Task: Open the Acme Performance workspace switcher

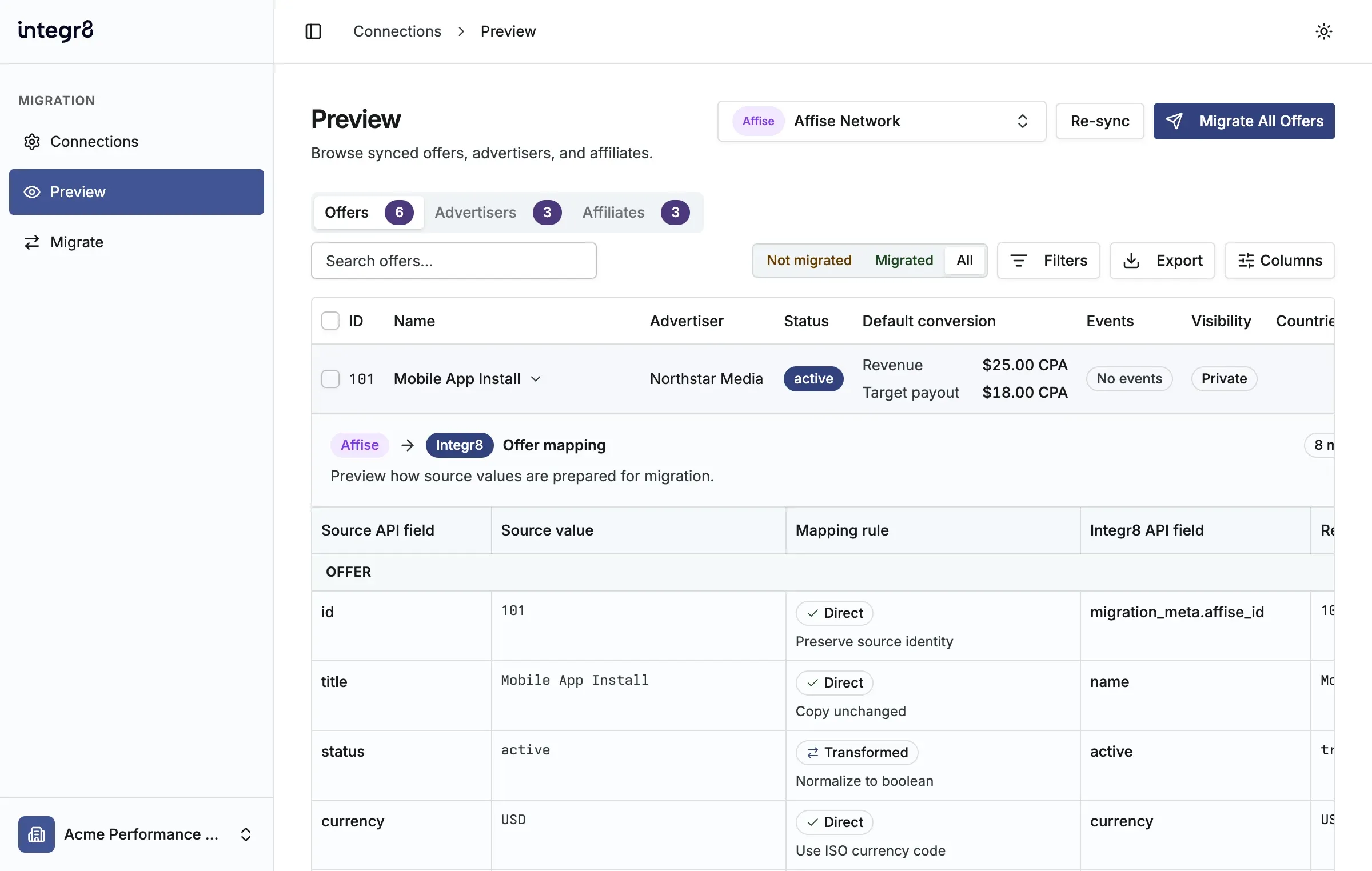Action: point(137,834)
